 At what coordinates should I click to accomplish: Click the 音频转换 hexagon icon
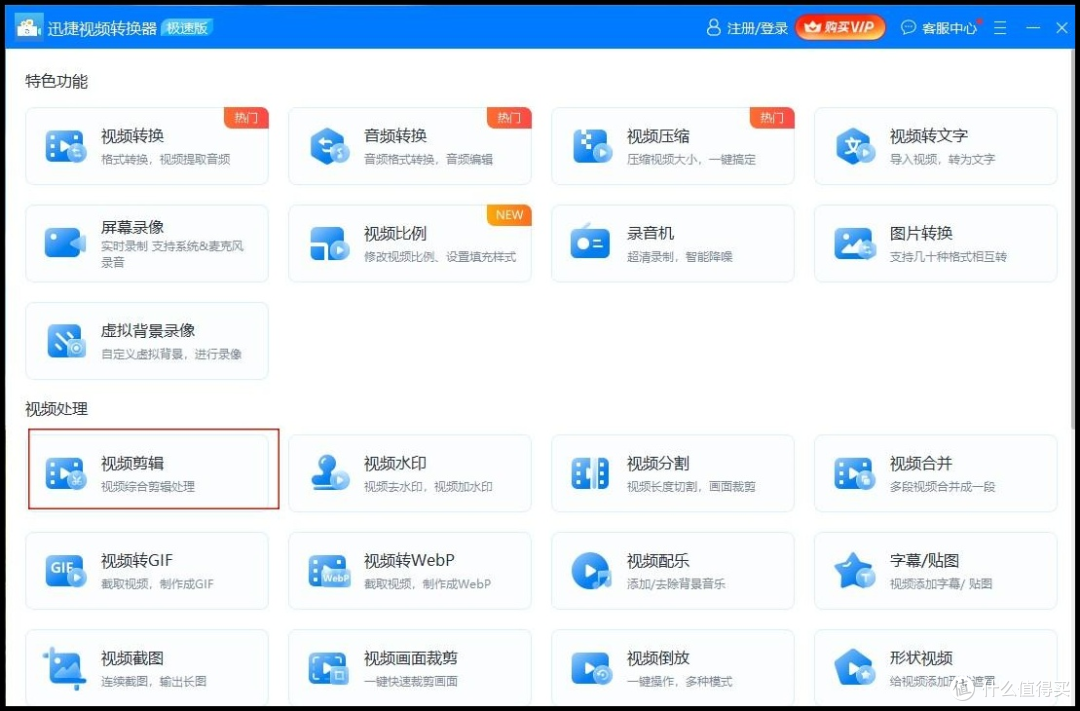pos(329,146)
